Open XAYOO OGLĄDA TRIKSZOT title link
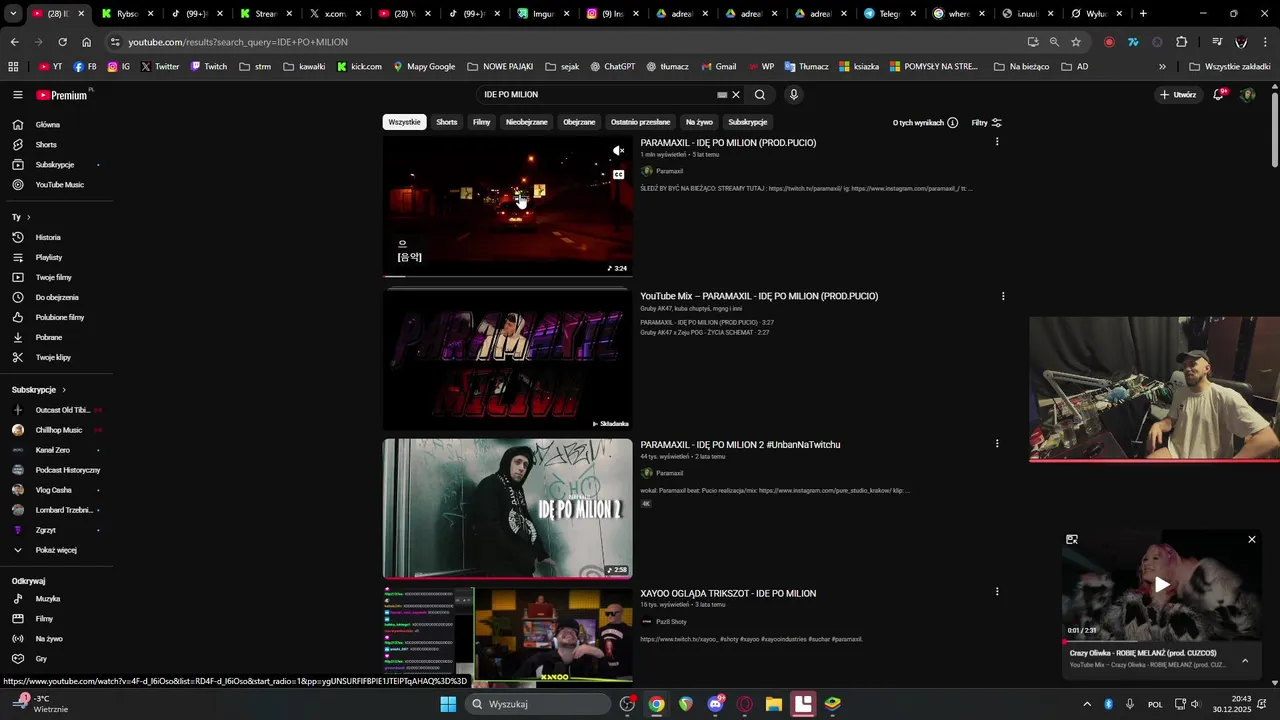The width and height of the screenshot is (1280, 720). 728,594
